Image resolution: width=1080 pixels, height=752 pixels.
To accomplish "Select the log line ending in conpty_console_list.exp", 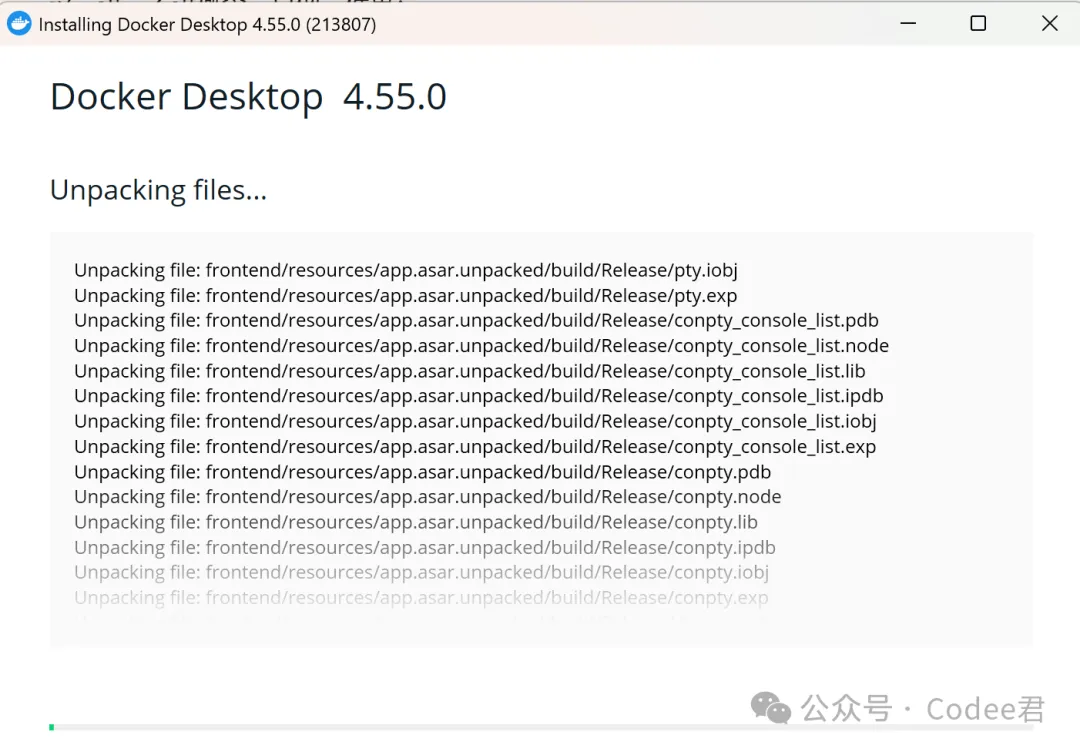I will [475, 447].
